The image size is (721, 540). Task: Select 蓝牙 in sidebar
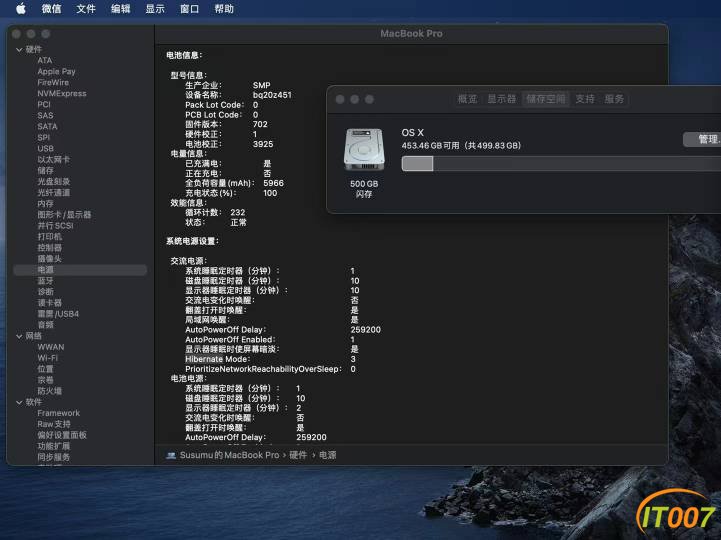point(45,281)
